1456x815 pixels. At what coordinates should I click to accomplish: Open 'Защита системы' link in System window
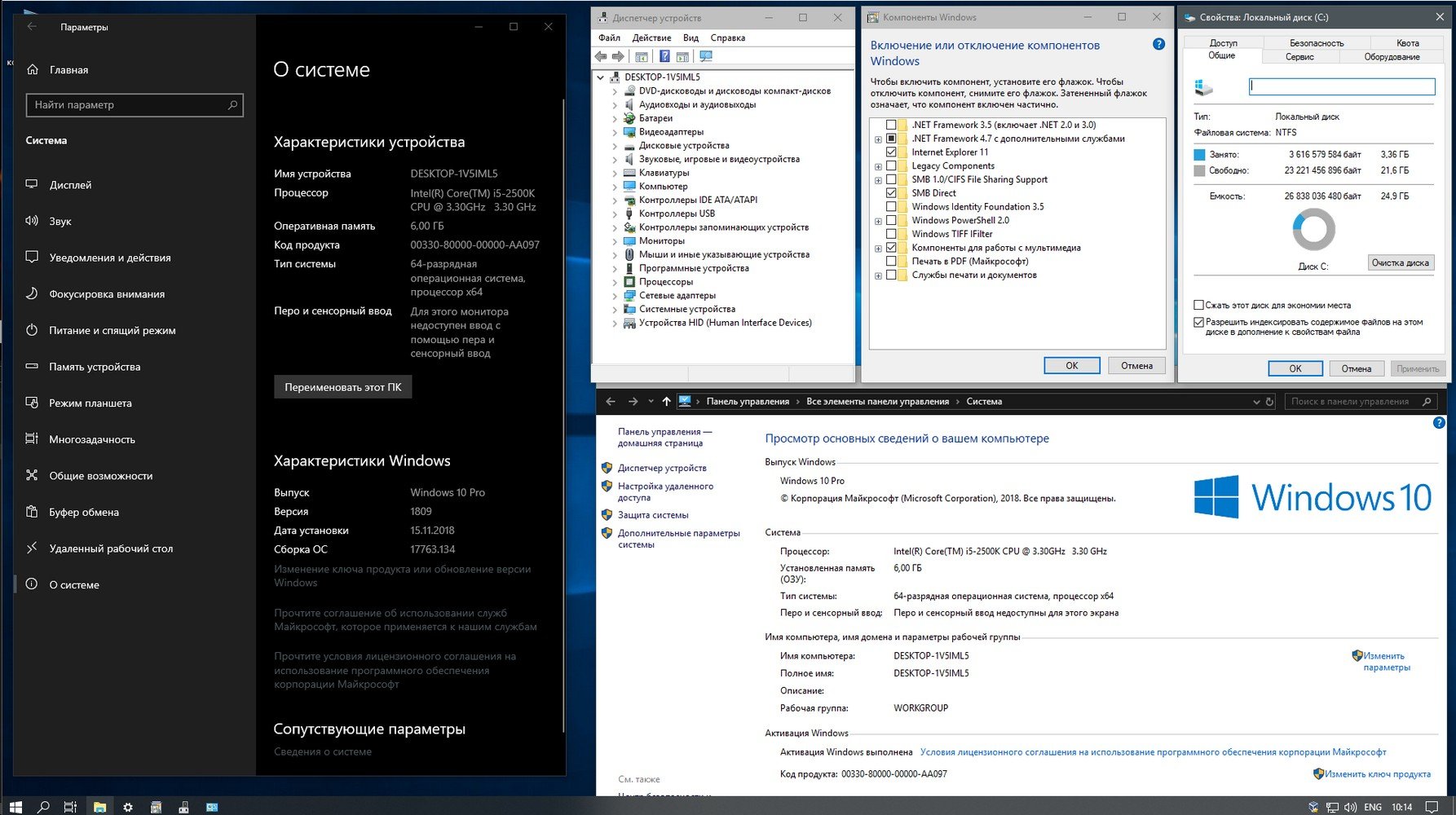pos(653,515)
